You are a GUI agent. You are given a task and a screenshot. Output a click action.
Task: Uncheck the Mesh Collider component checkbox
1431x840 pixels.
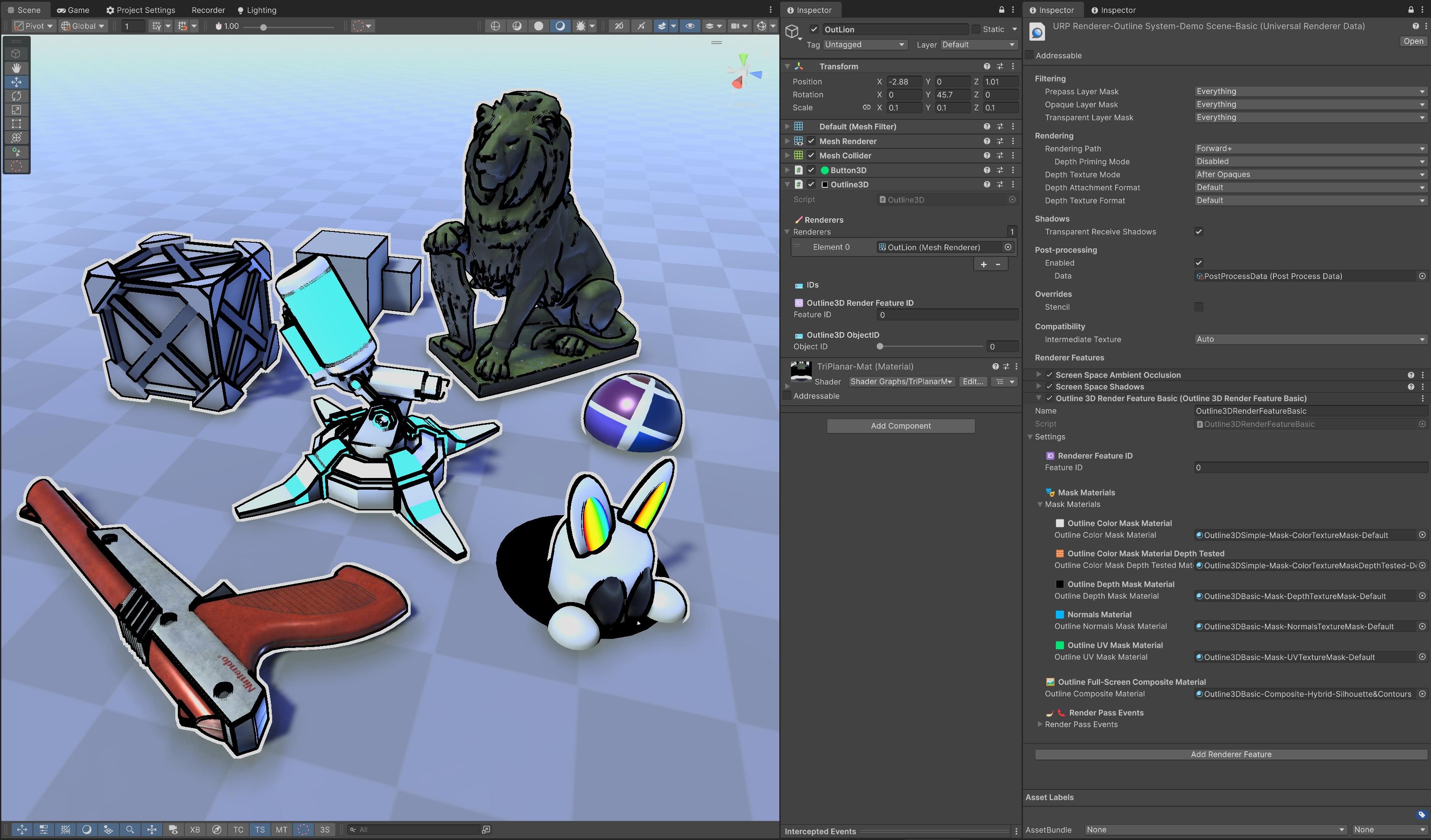[x=811, y=156]
